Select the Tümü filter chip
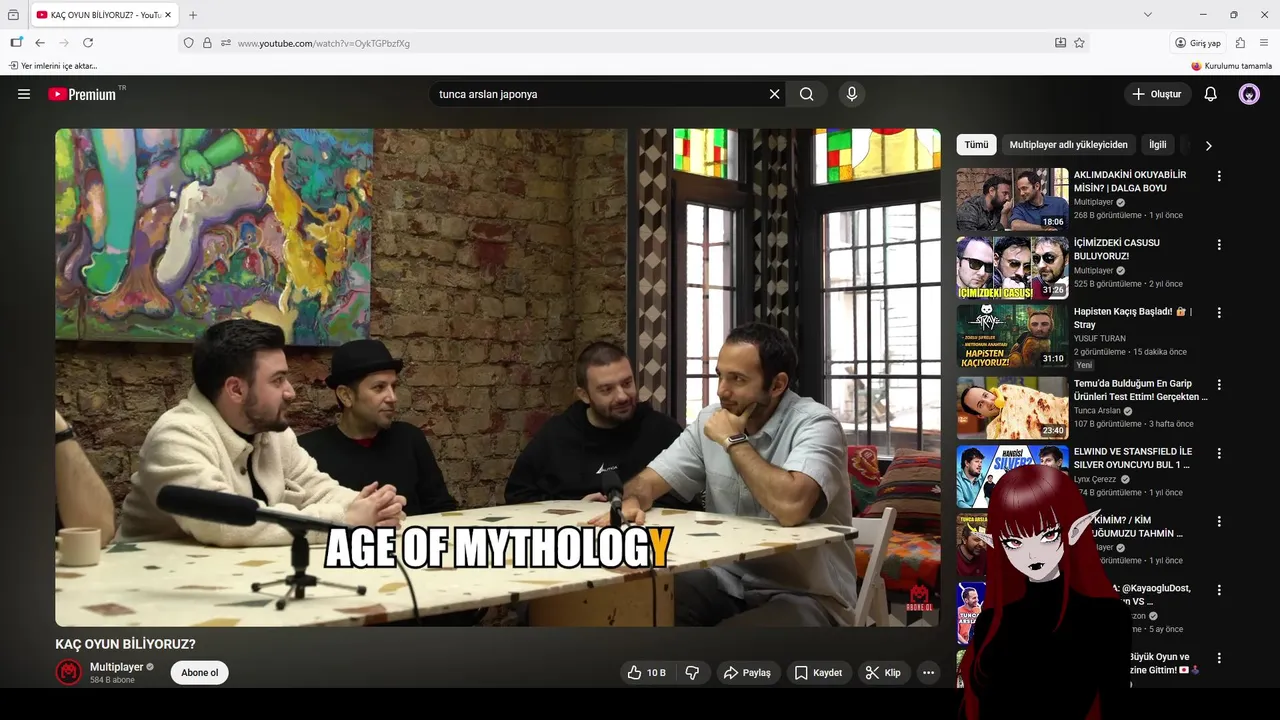Viewport: 1280px width, 720px height. coord(976,145)
